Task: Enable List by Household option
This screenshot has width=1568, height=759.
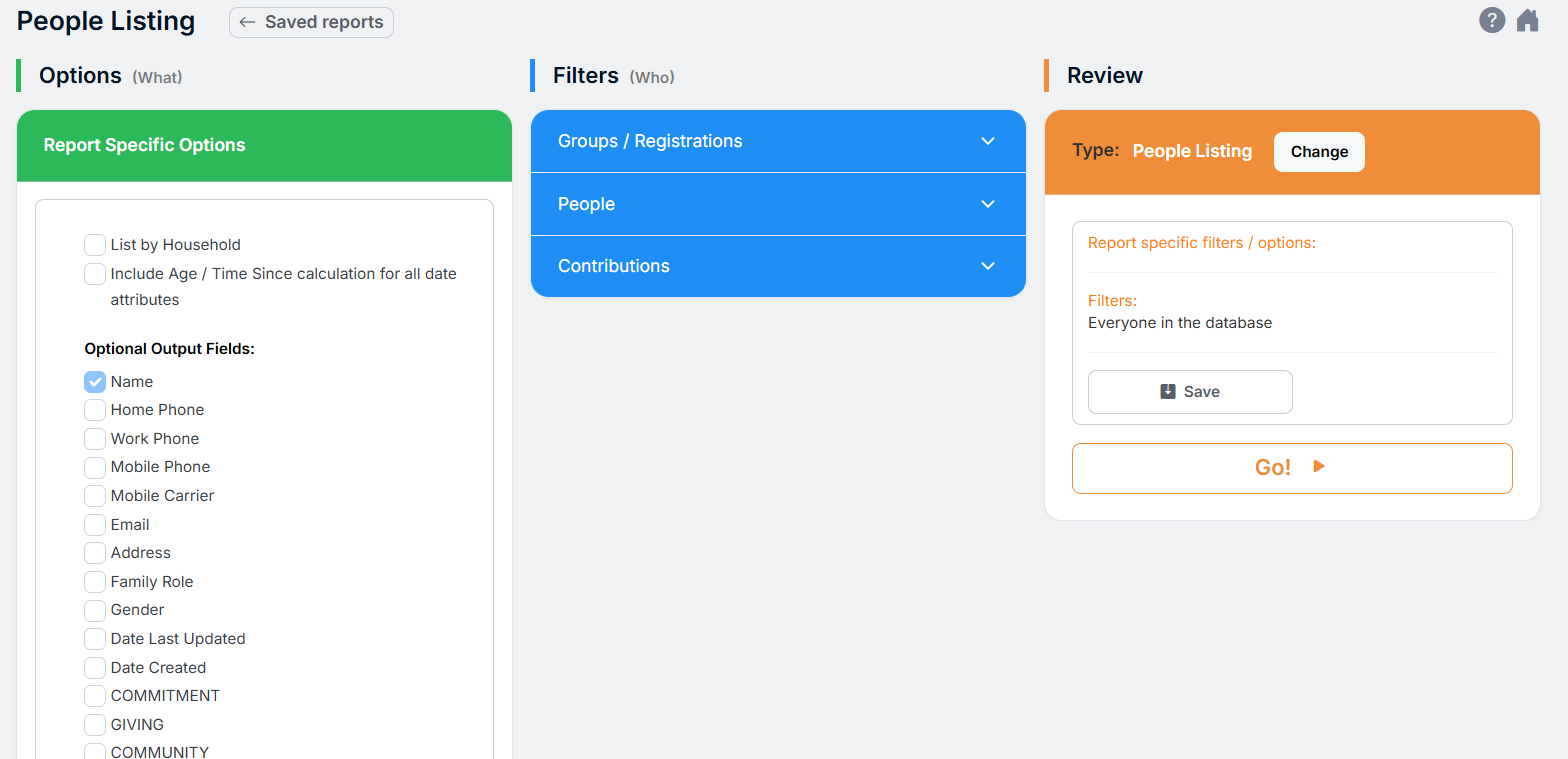Action: (95, 245)
